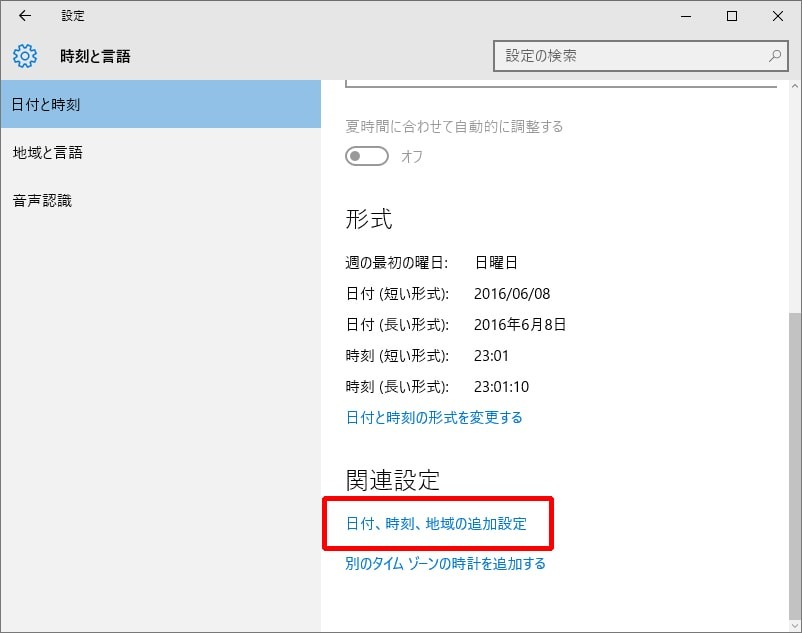Click the gear icon beside 時刻と言語
802x633 pixels.
pyautogui.click(x=24, y=57)
